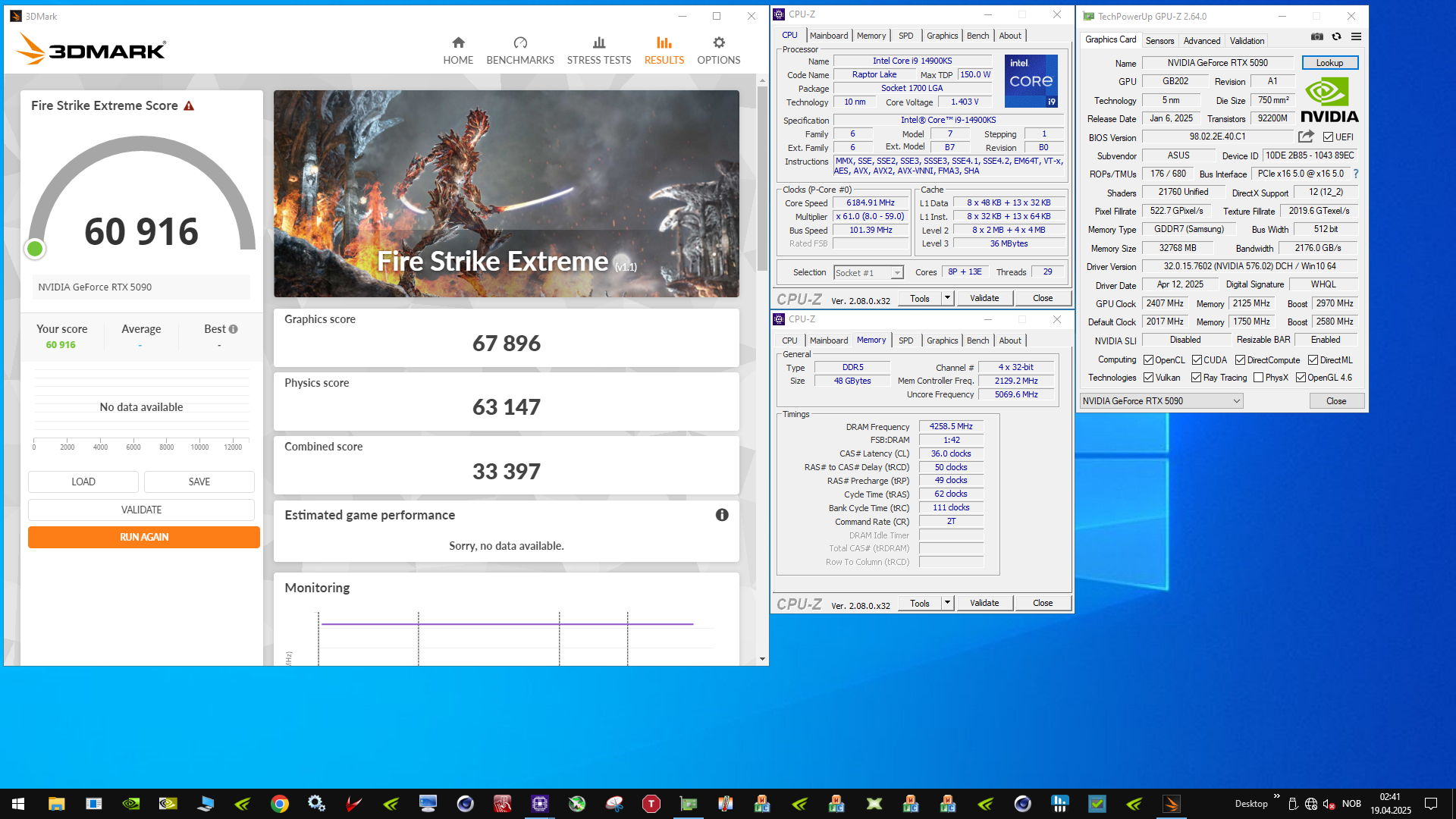This screenshot has width=1456, height=819.
Task: Toggle the Ray Tracing checkbox
Action: coord(1196,378)
